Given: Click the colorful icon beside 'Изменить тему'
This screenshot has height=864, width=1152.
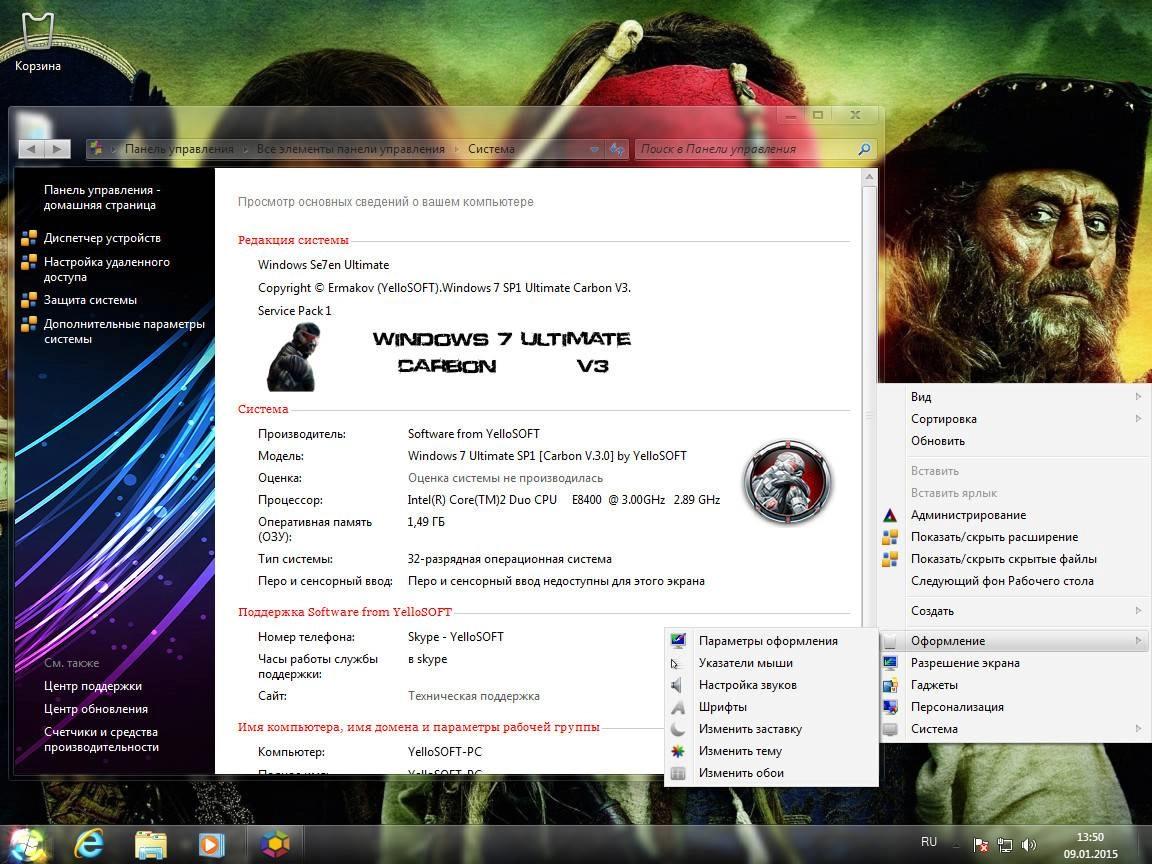Looking at the screenshot, I should 677,751.
